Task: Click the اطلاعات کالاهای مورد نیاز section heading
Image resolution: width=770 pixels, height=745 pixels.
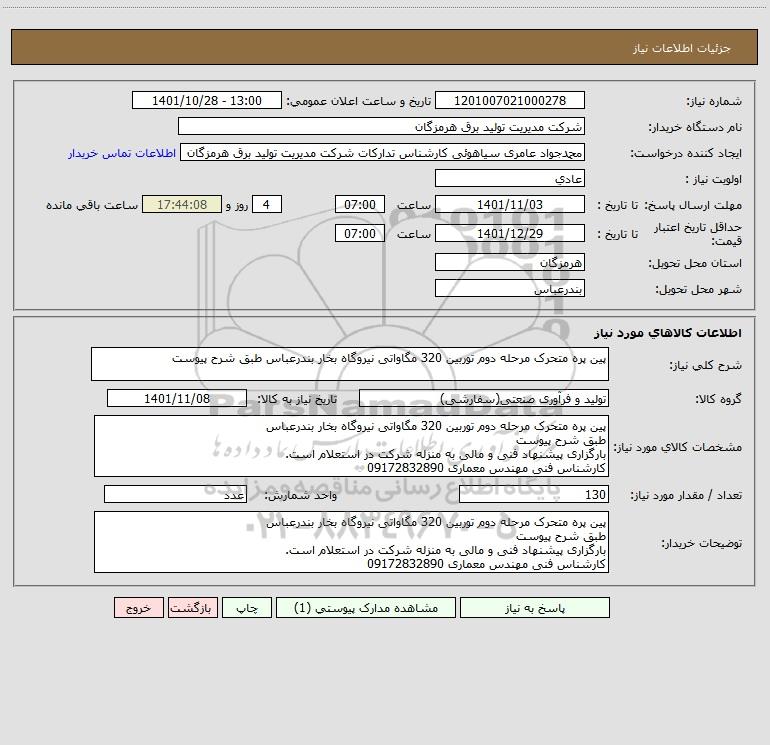Action: [667, 333]
